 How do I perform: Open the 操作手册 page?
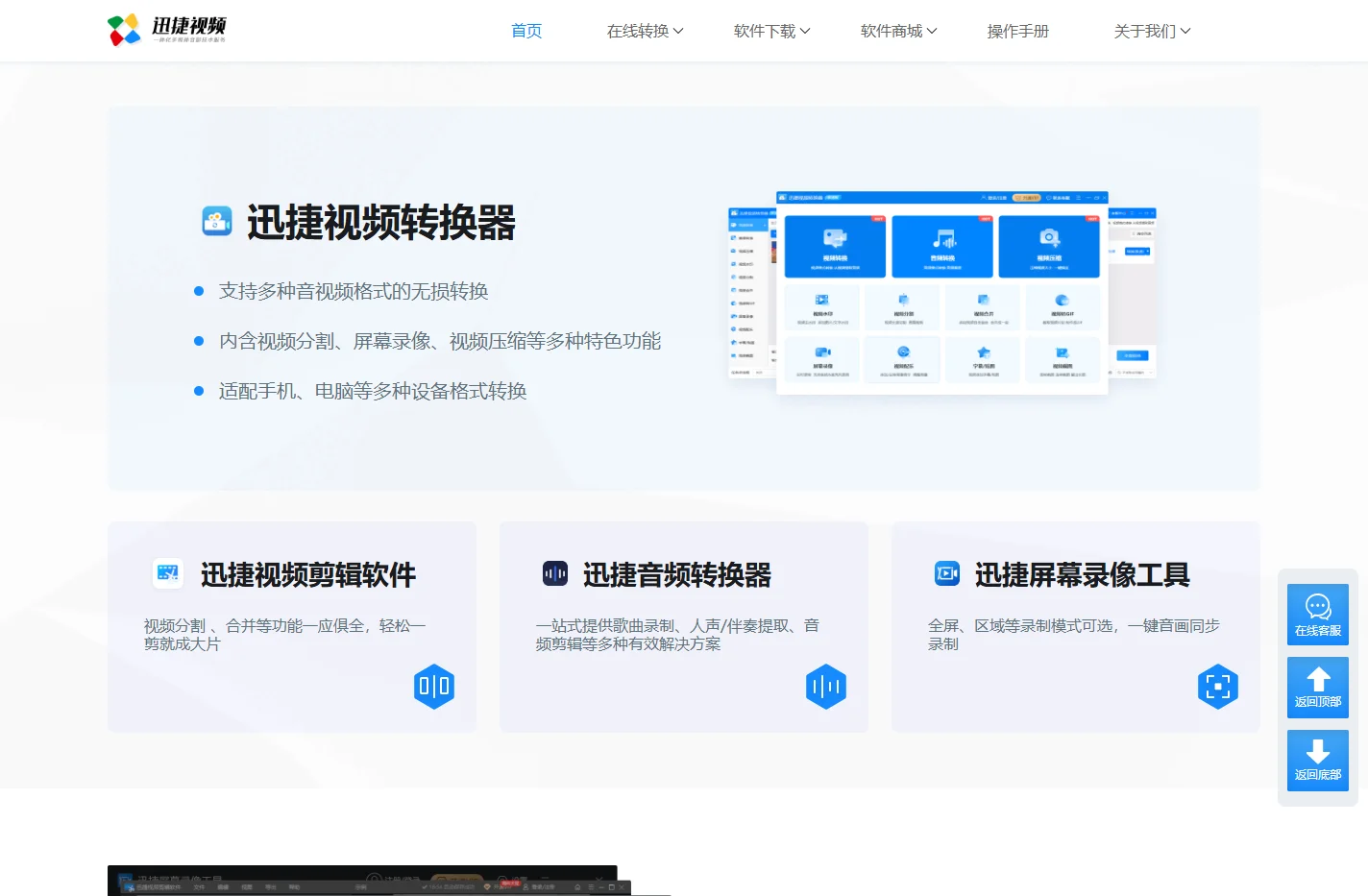1018,31
